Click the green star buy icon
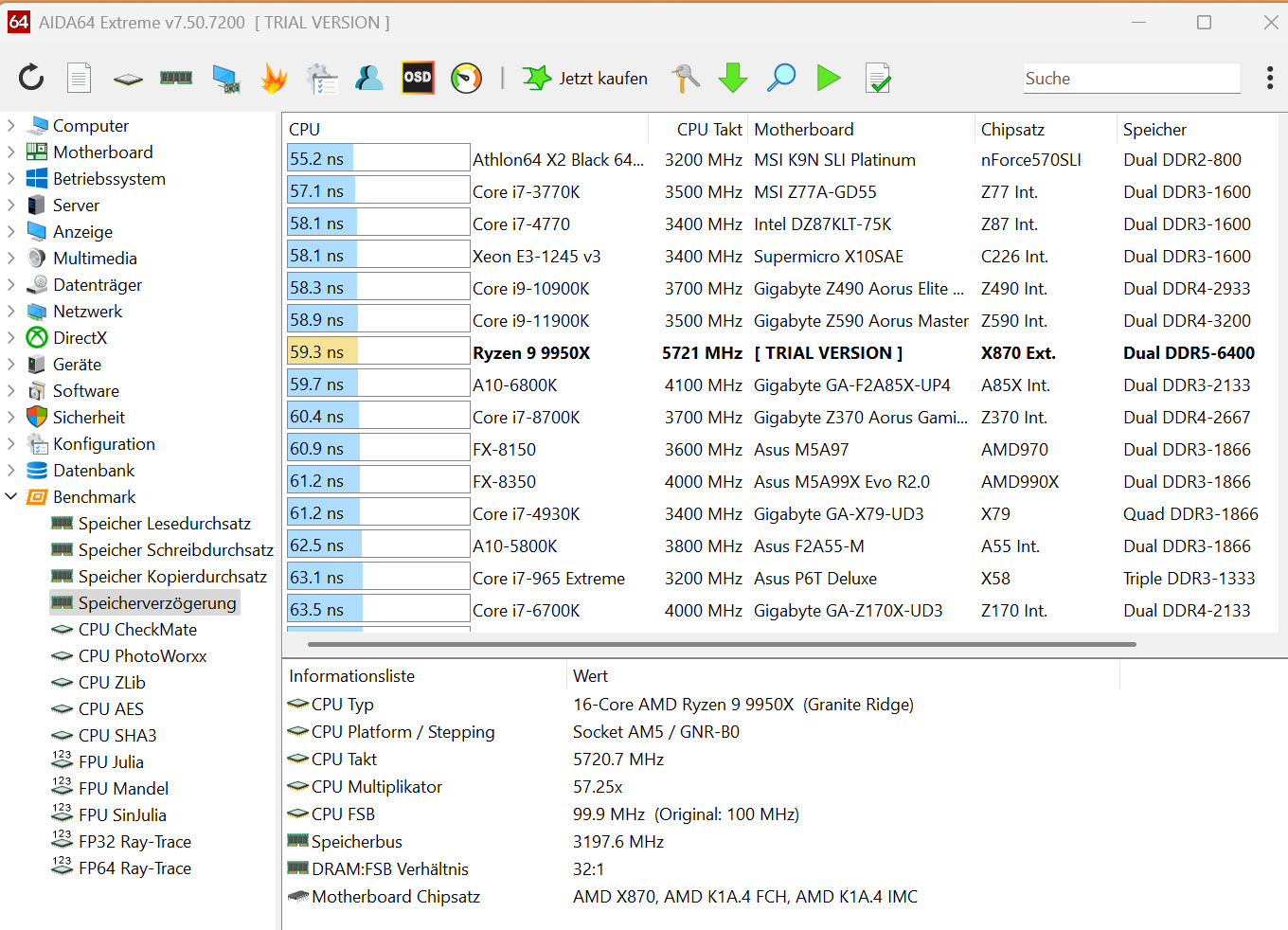 tap(537, 78)
